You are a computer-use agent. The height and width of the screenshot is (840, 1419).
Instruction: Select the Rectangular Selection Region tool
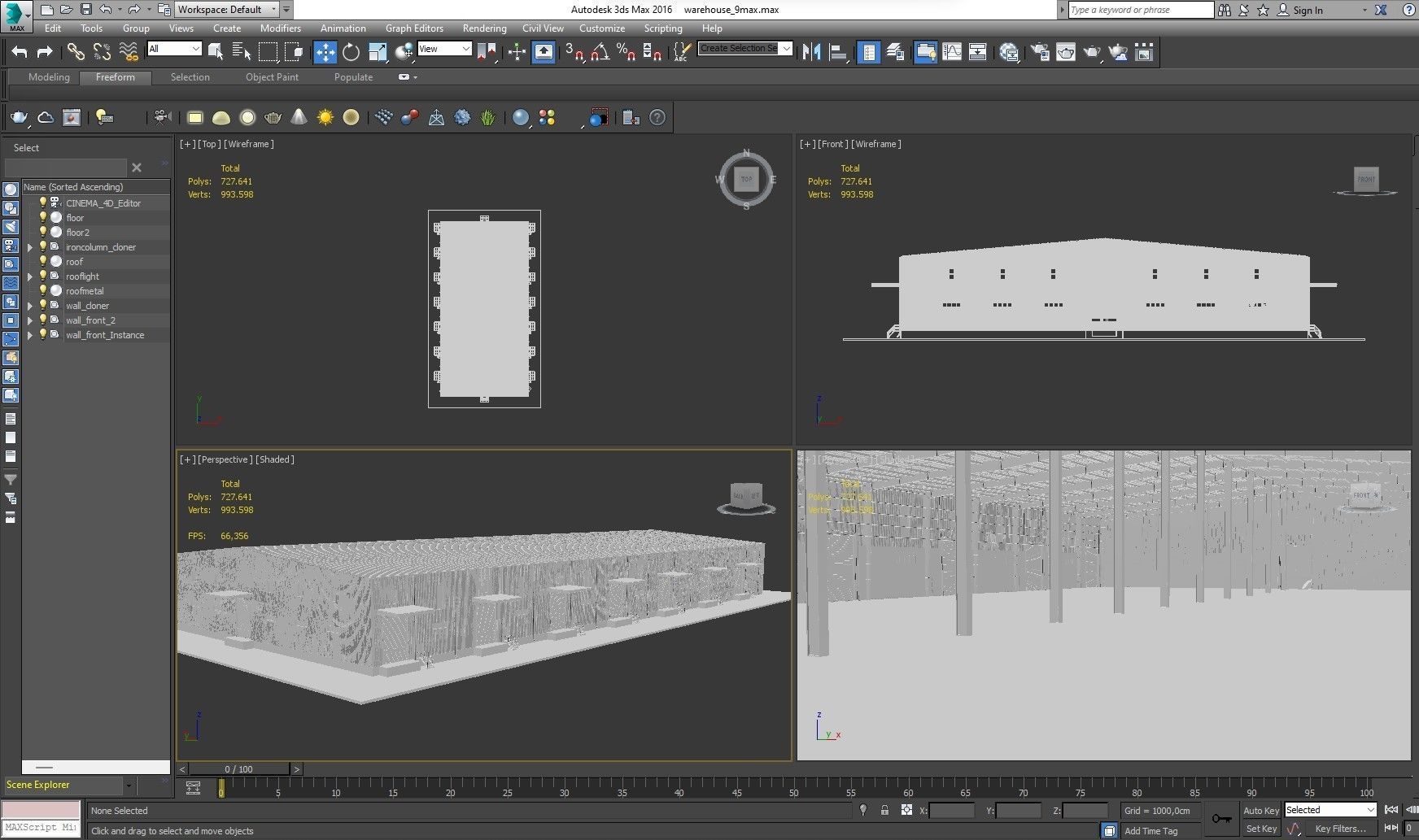[x=268, y=52]
